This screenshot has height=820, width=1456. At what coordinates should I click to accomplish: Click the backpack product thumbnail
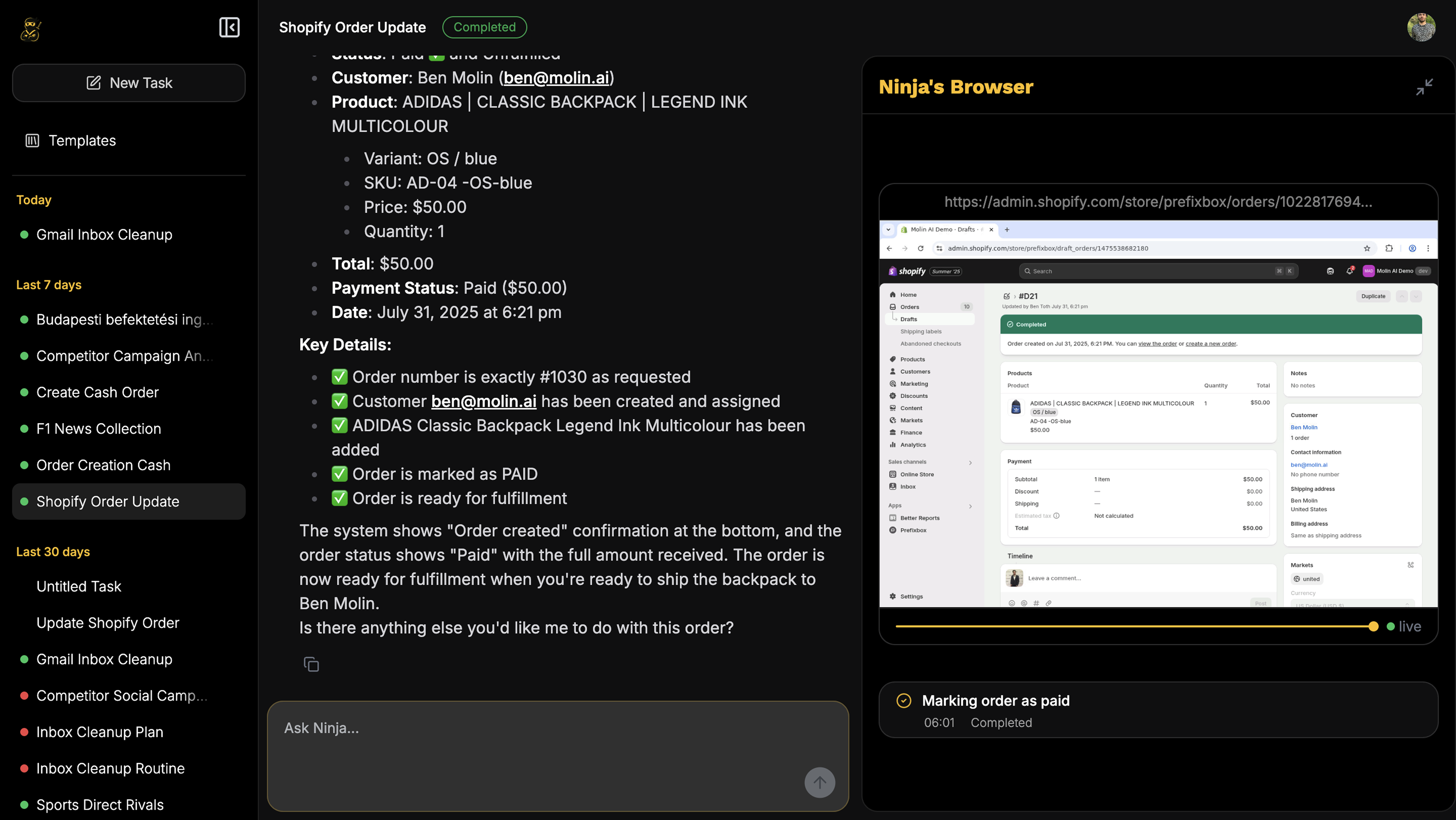click(1016, 407)
